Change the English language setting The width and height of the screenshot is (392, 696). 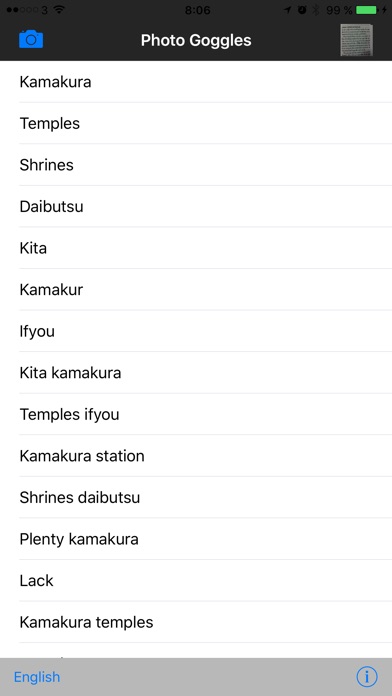pyautogui.click(x=37, y=677)
